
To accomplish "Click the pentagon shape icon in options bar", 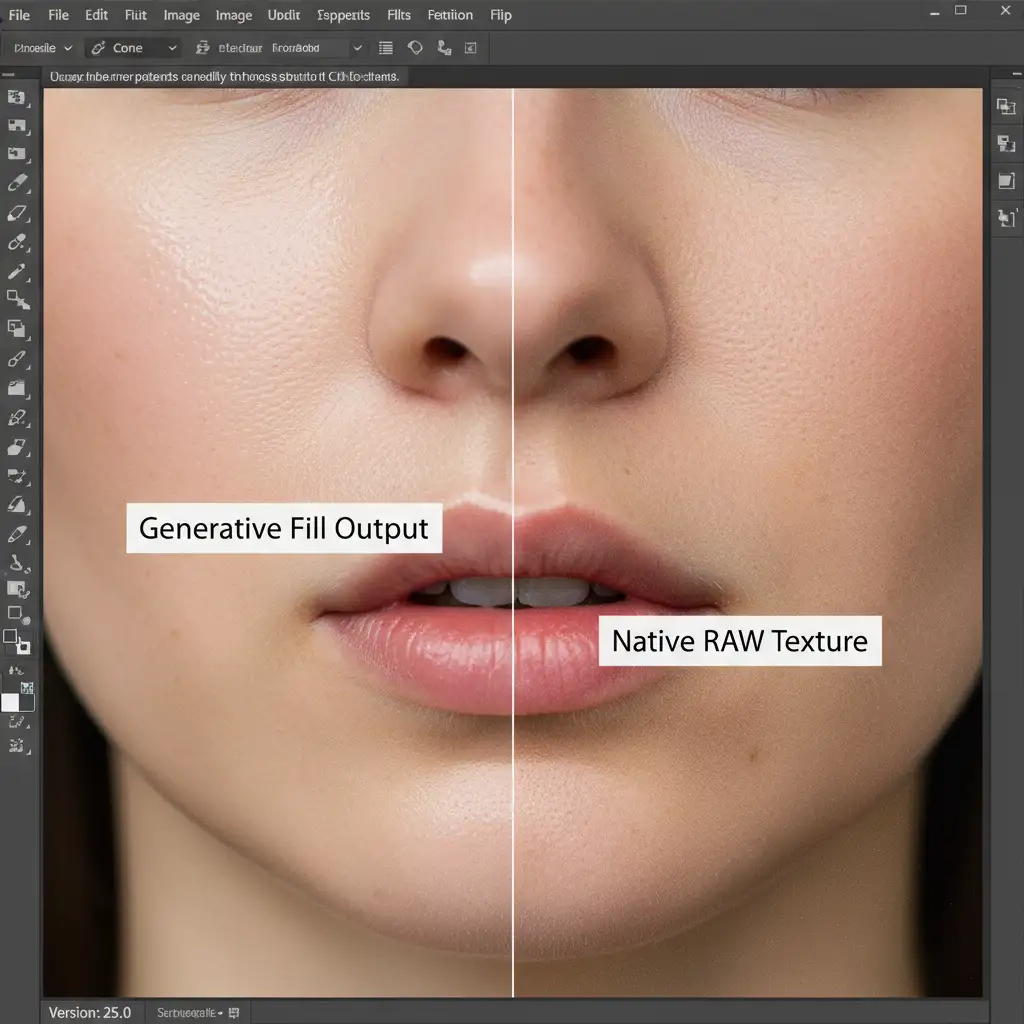I will (416, 48).
